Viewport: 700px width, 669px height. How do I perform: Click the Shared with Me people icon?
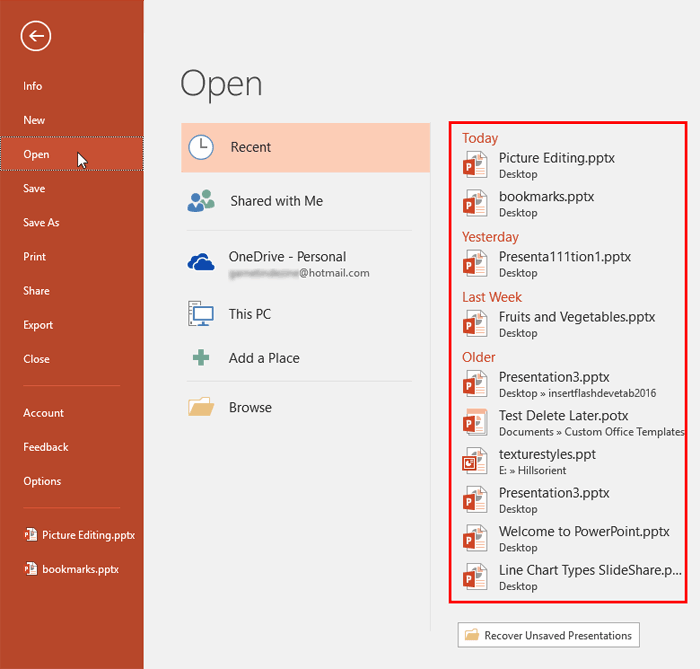click(x=201, y=201)
